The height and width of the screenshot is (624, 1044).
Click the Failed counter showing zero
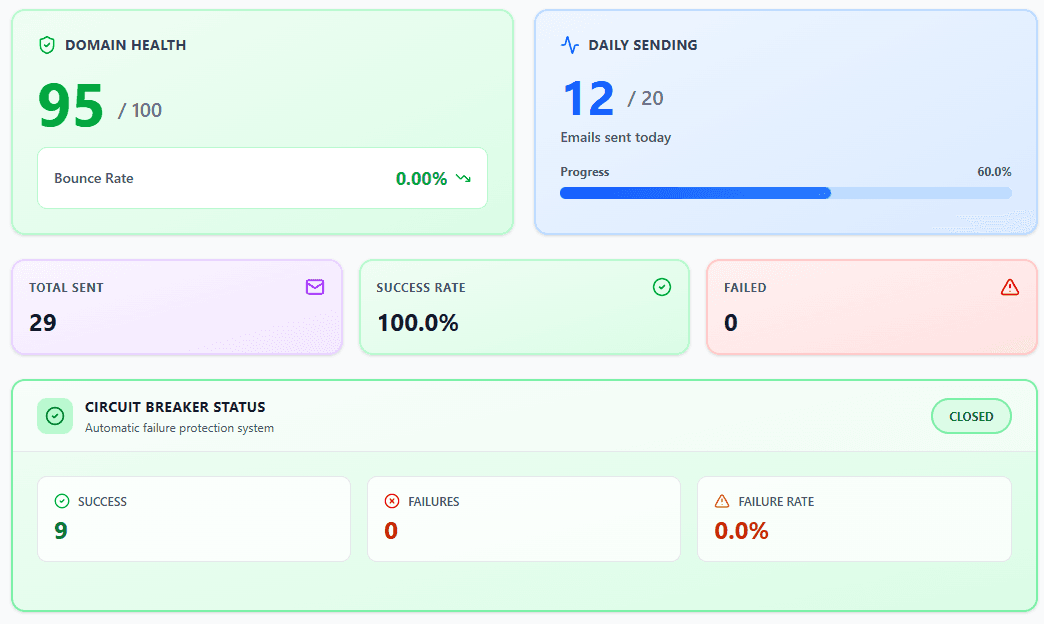[x=730, y=322]
